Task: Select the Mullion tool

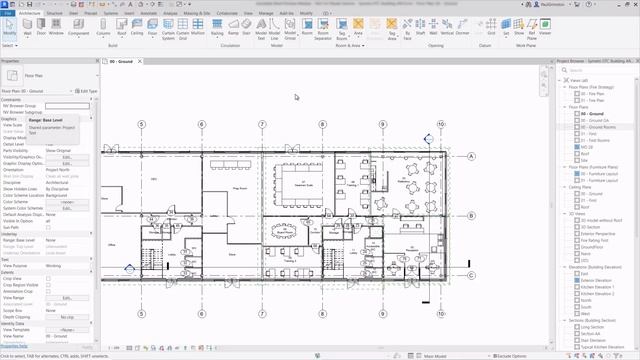Action: click(x=198, y=27)
